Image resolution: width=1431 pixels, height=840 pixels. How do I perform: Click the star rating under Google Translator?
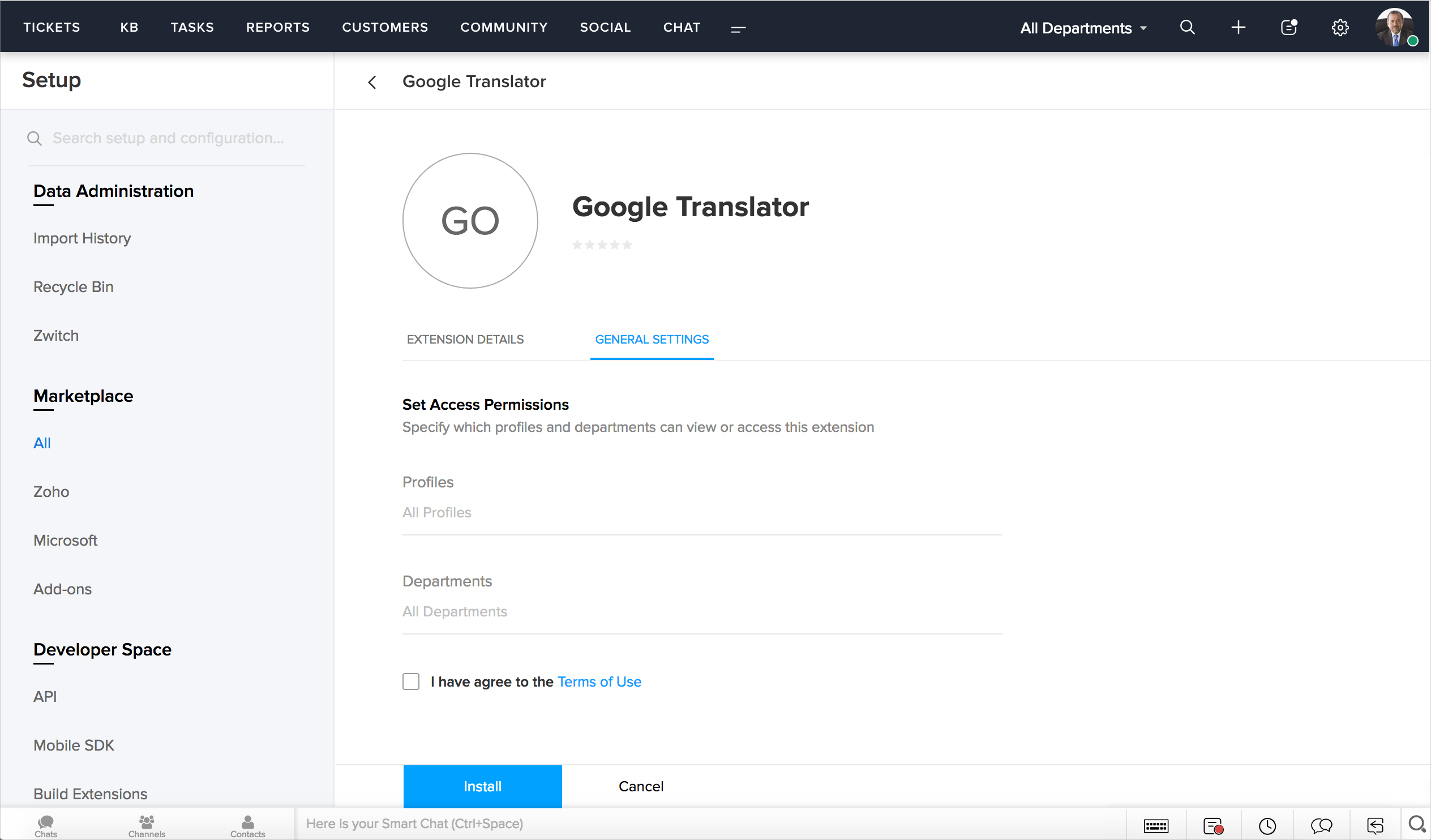tap(602, 245)
